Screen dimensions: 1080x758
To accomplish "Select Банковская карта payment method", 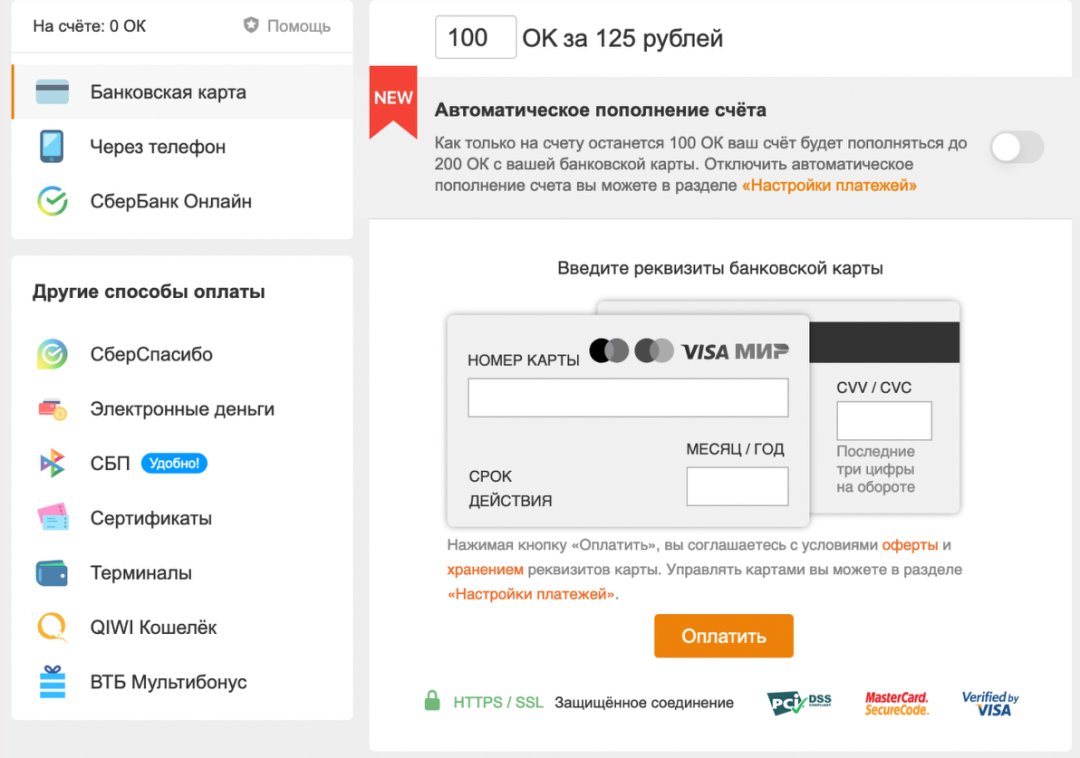I will [168, 92].
